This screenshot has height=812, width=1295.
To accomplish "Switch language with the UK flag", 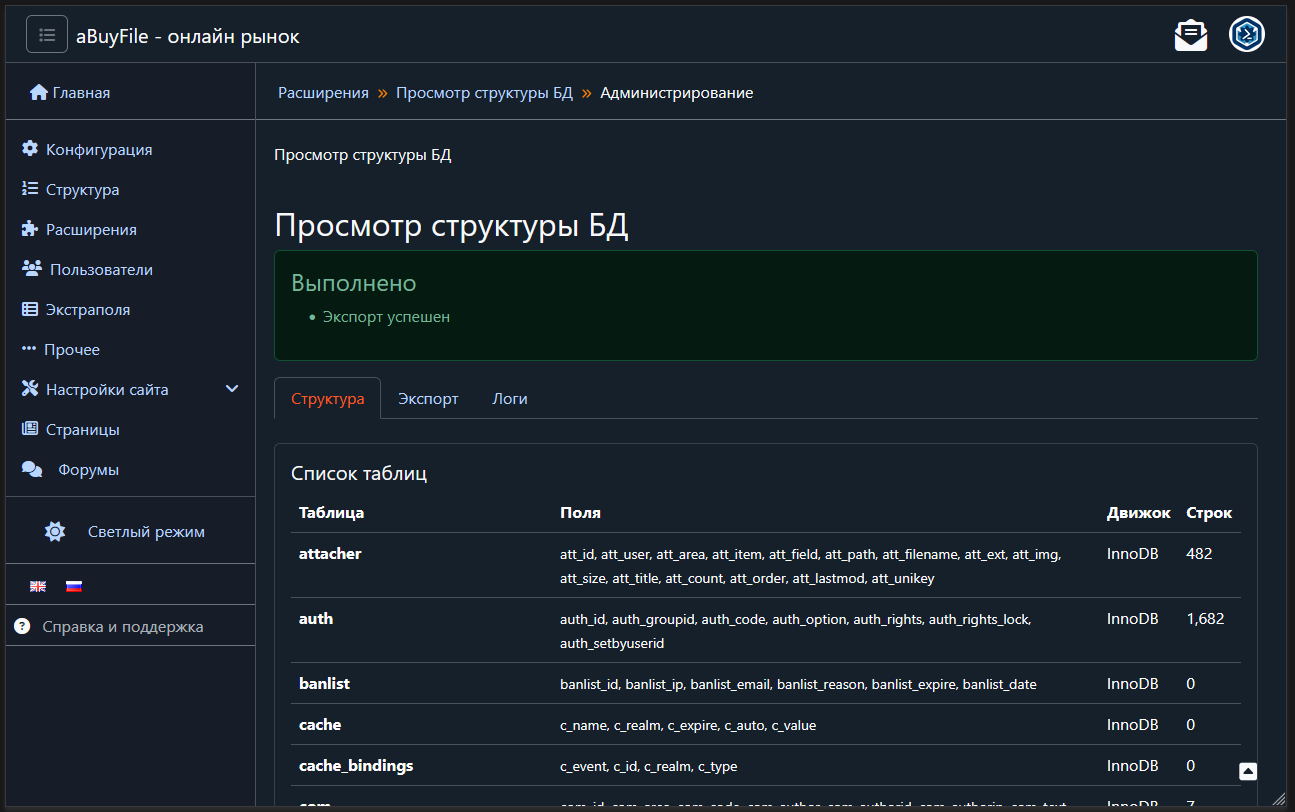I will coord(38,586).
